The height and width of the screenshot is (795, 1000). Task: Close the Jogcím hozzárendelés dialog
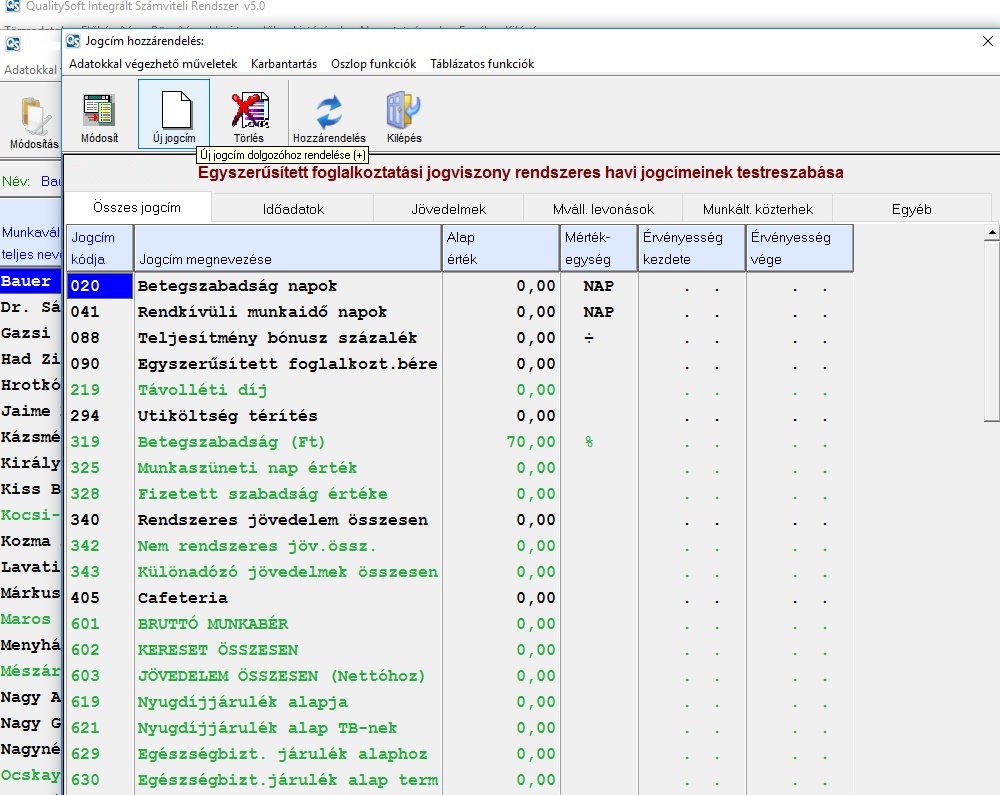[987, 41]
